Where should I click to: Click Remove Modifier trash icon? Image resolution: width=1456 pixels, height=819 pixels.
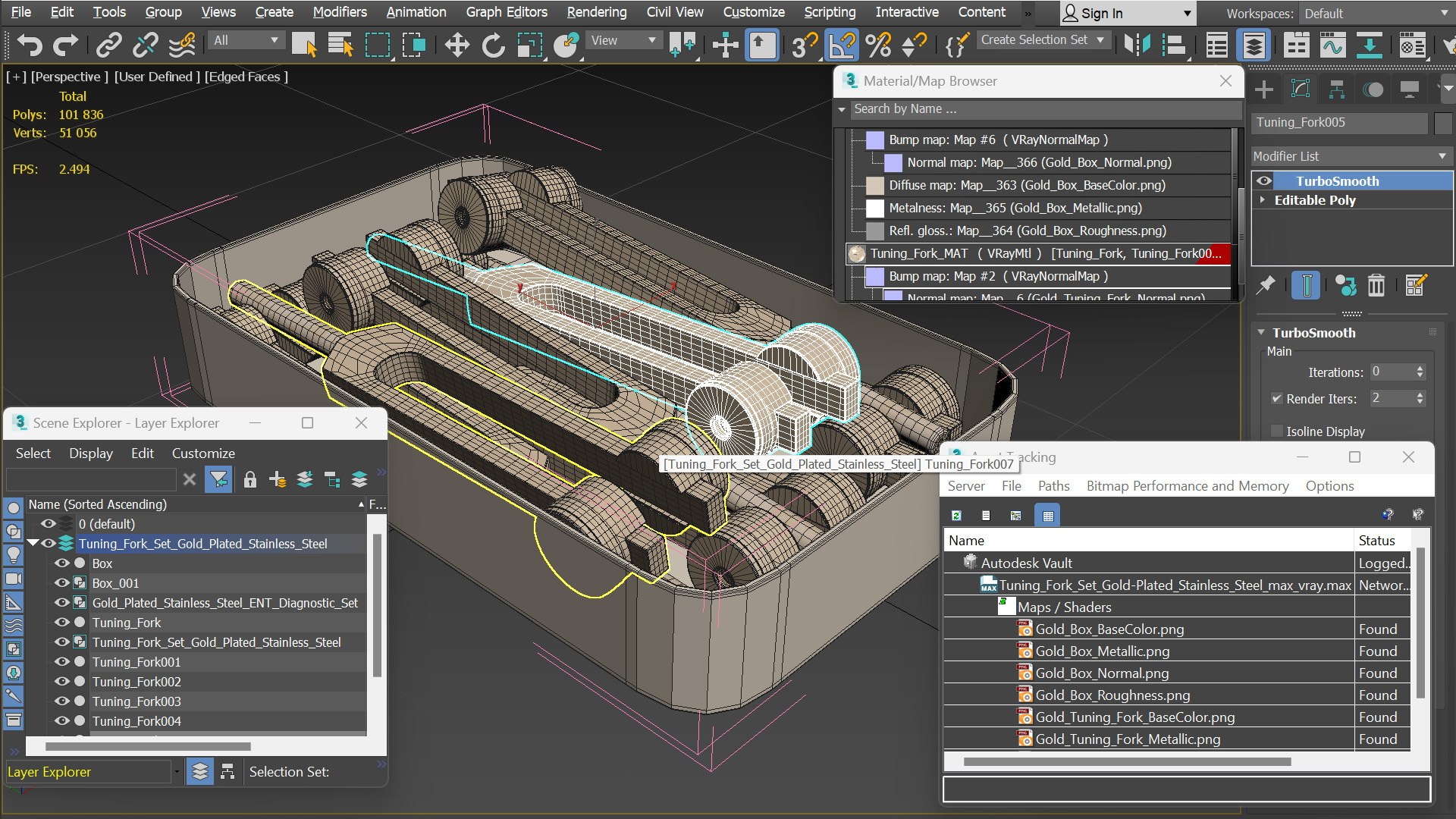click(1376, 285)
